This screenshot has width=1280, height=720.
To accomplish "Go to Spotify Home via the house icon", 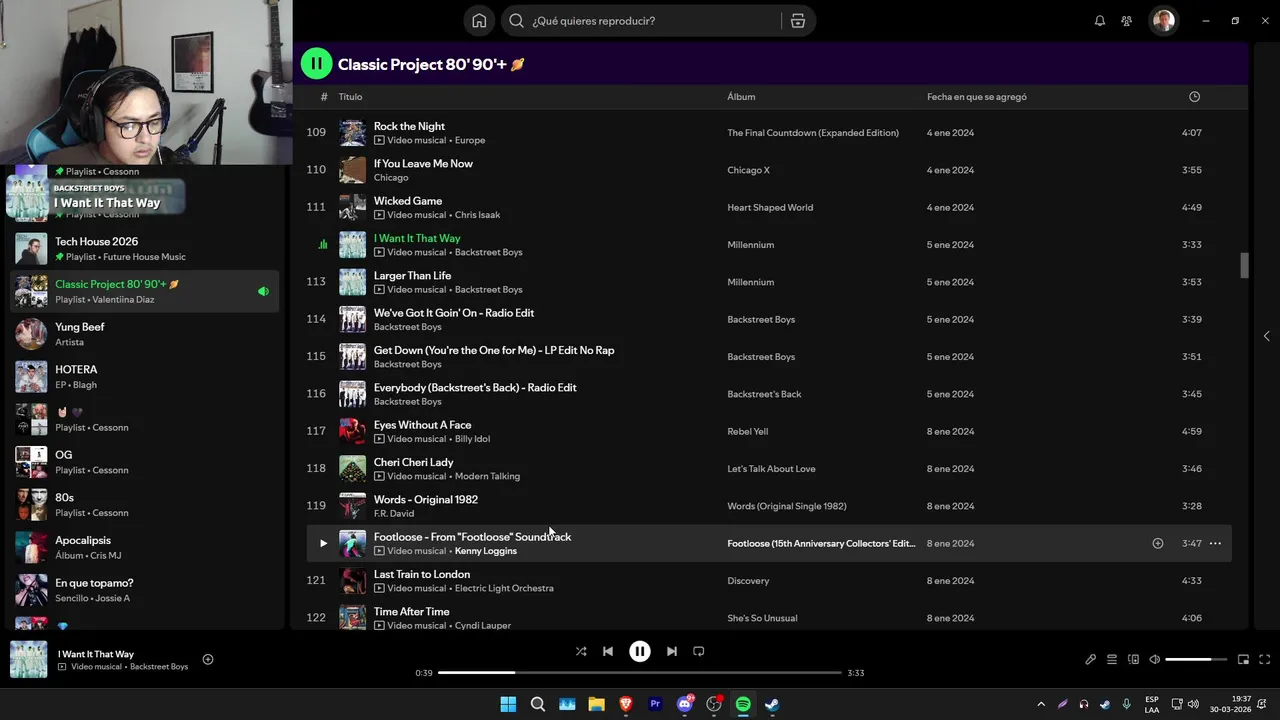I will (x=479, y=21).
